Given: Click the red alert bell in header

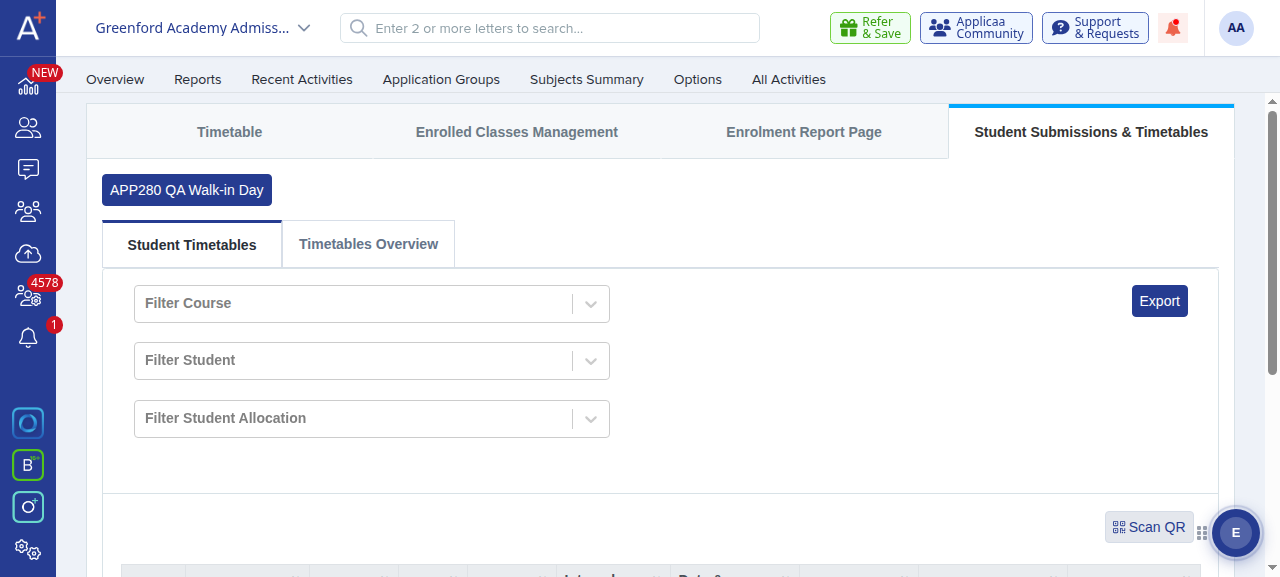Looking at the screenshot, I should [1173, 28].
